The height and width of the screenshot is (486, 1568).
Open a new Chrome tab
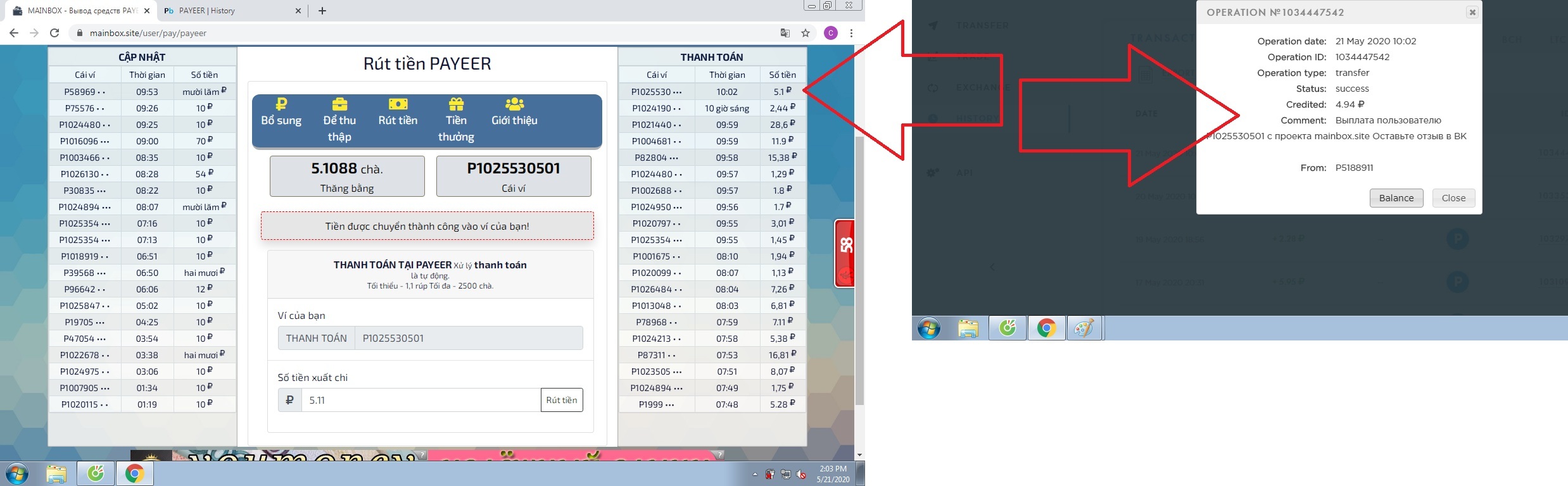[322, 11]
